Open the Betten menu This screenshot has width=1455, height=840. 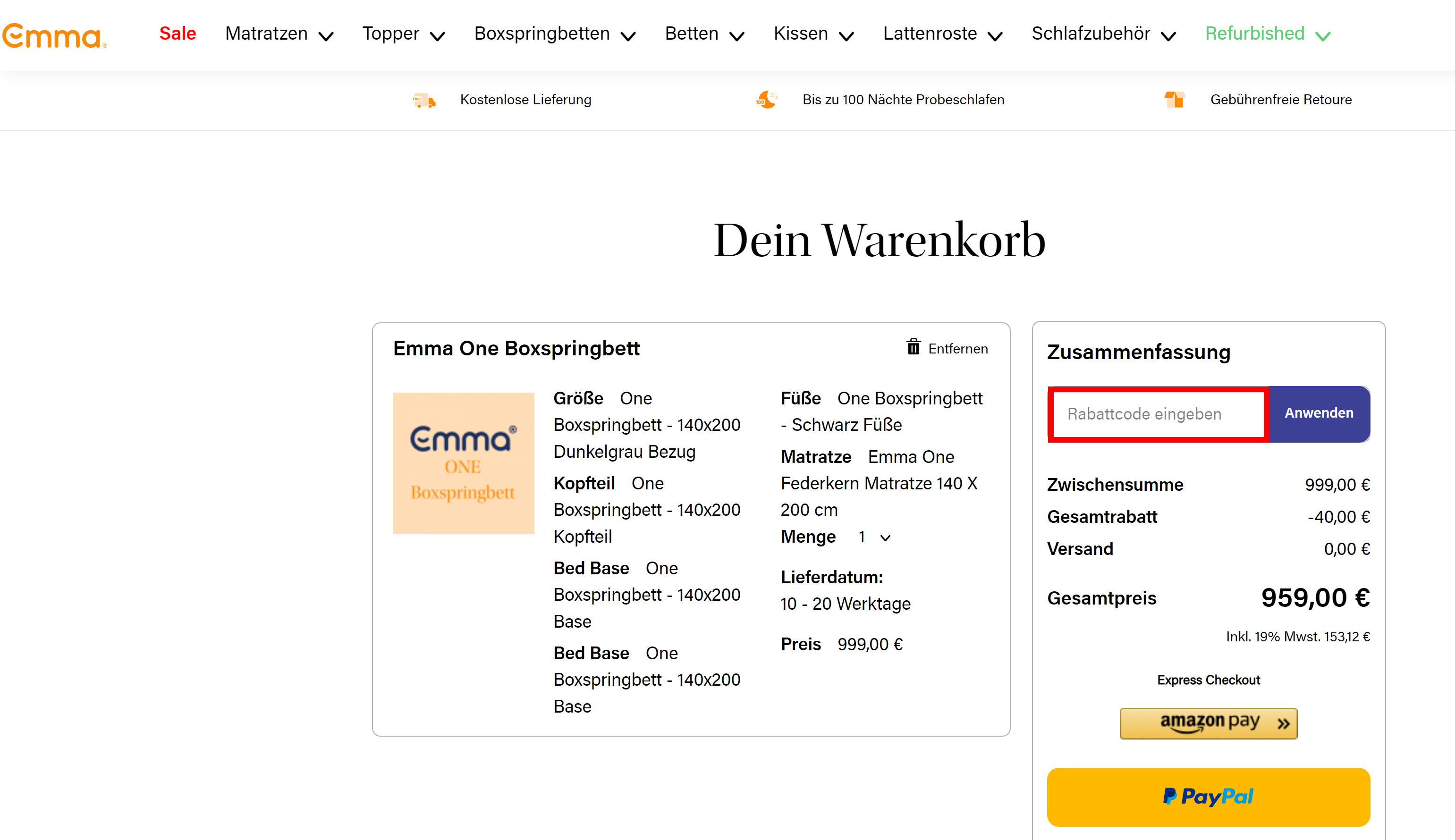tap(692, 34)
